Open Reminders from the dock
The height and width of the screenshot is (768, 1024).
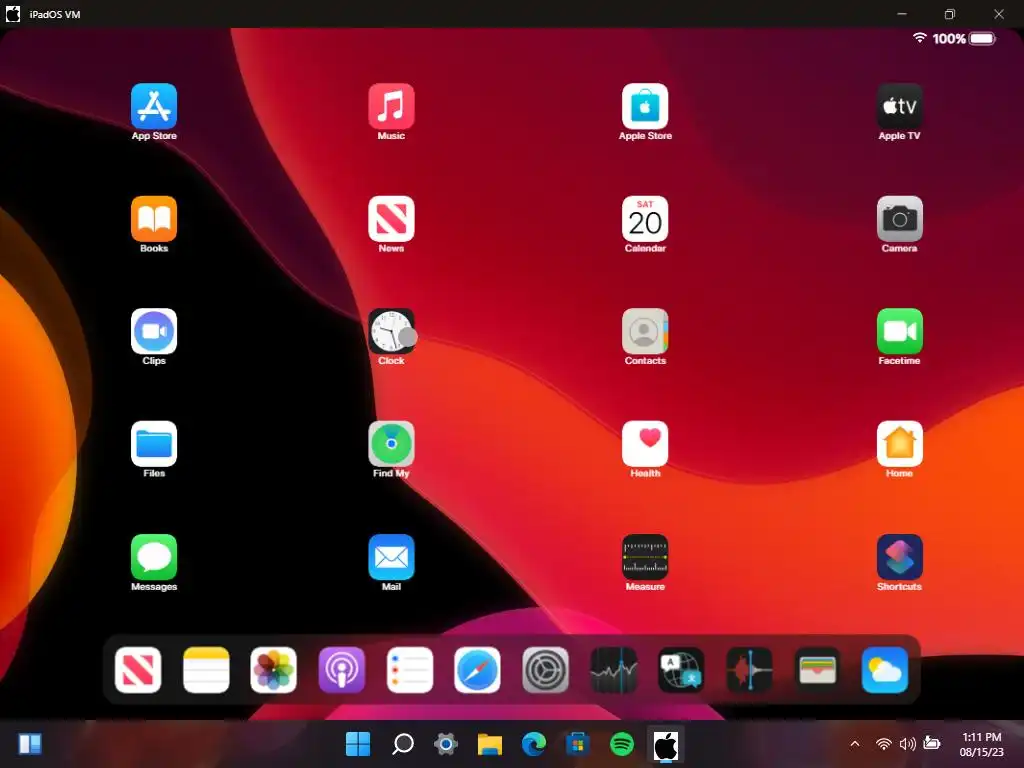click(x=409, y=670)
